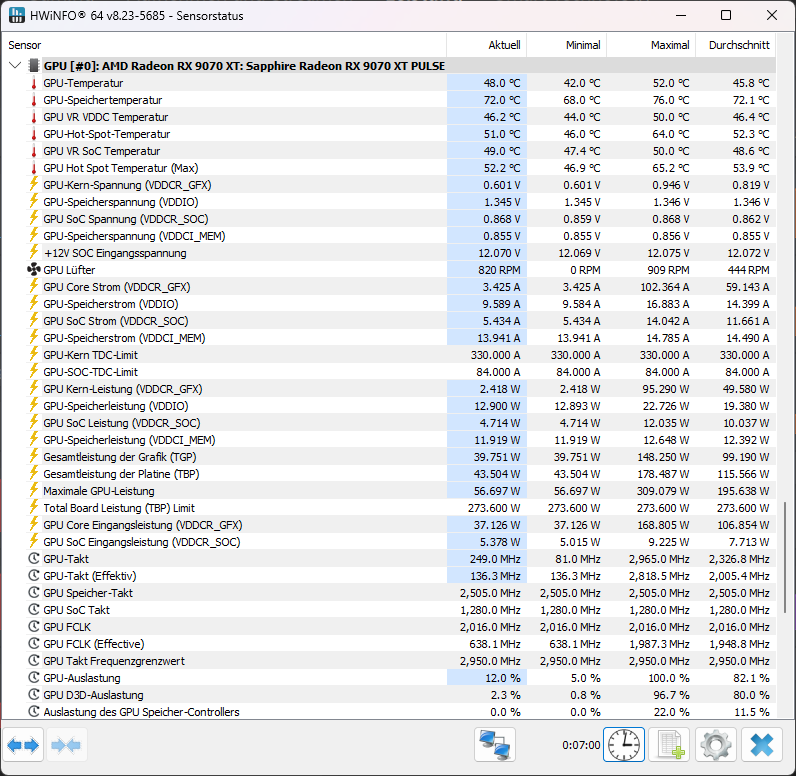Viewport: 796px width, 776px height.
Task: Click the Maximal column header
Action: coord(651,45)
